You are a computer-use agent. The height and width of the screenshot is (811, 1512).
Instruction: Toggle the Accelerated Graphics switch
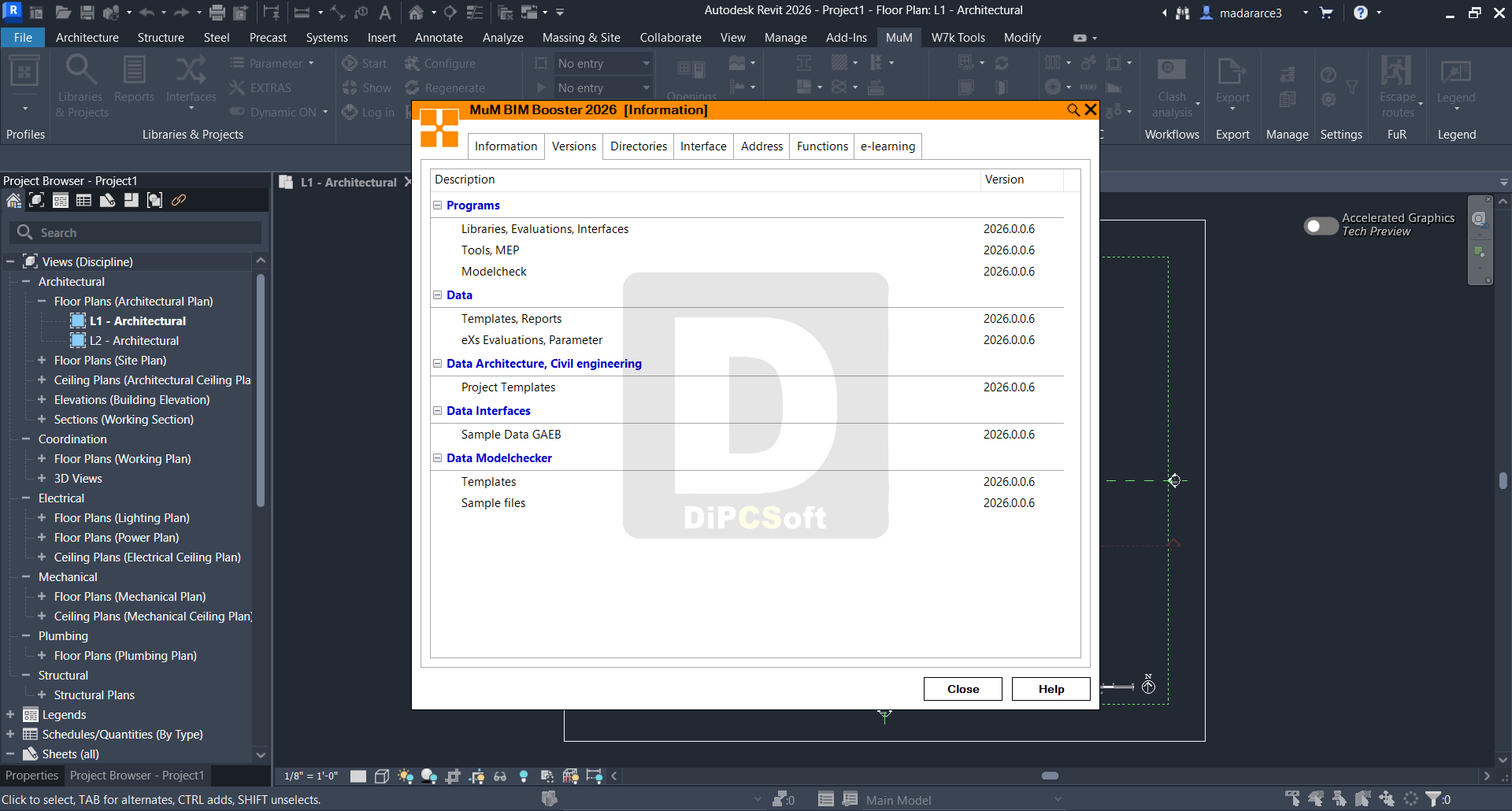click(x=1321, y=226)
